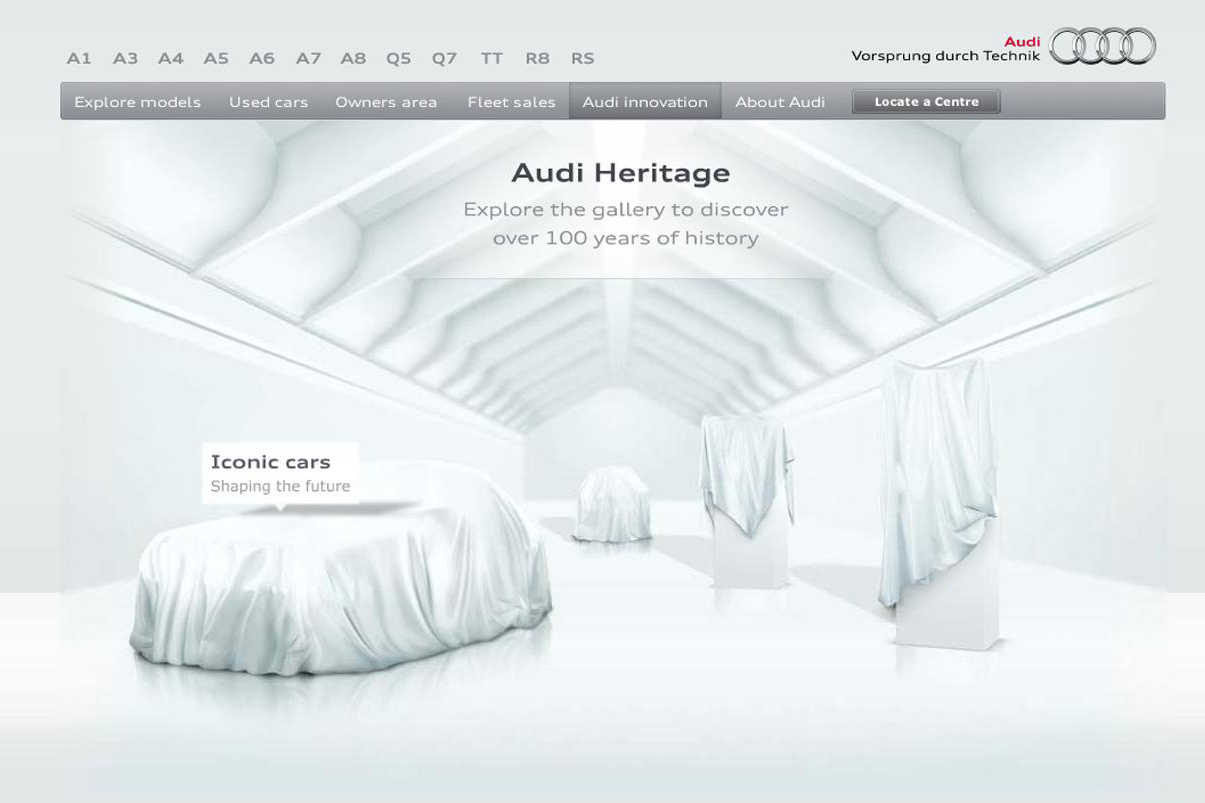1205x803 pixels.
Task: Click the Audi four rings logo
Action: point(1102,46)
